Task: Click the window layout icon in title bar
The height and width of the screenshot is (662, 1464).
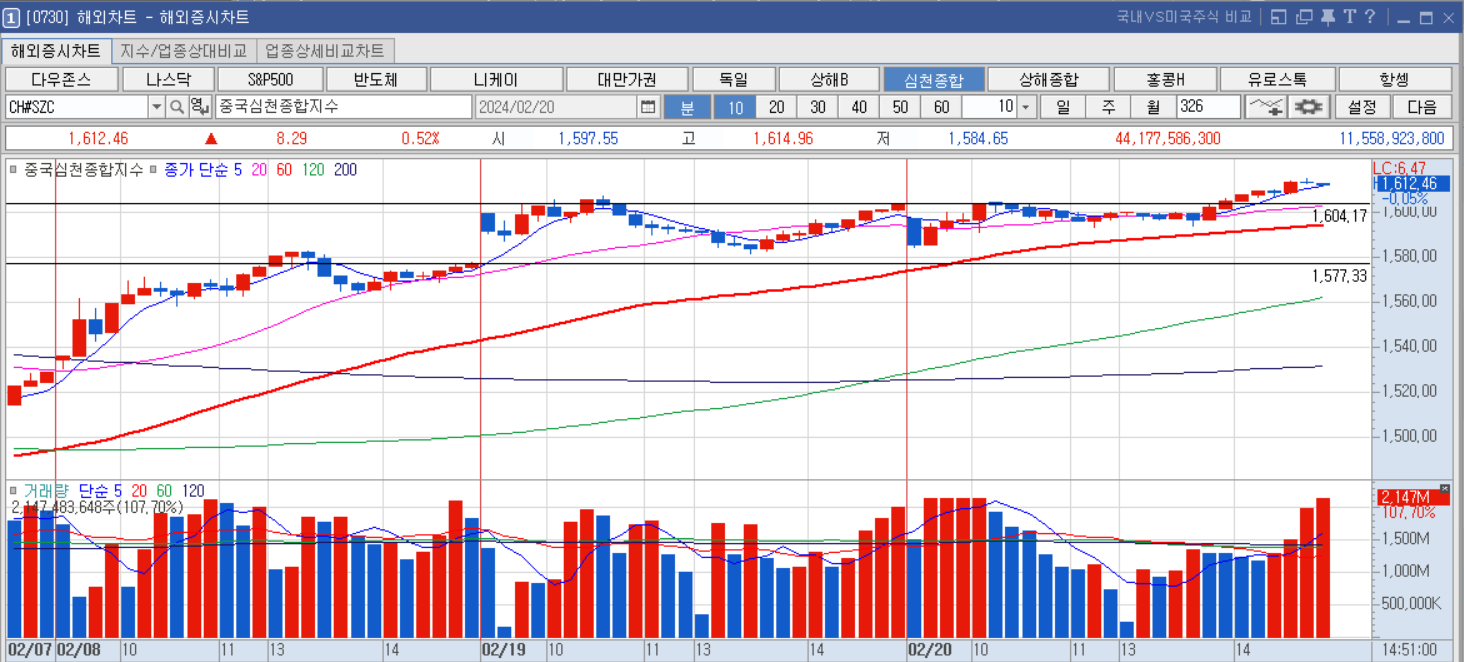Action: click(1279, 16)
